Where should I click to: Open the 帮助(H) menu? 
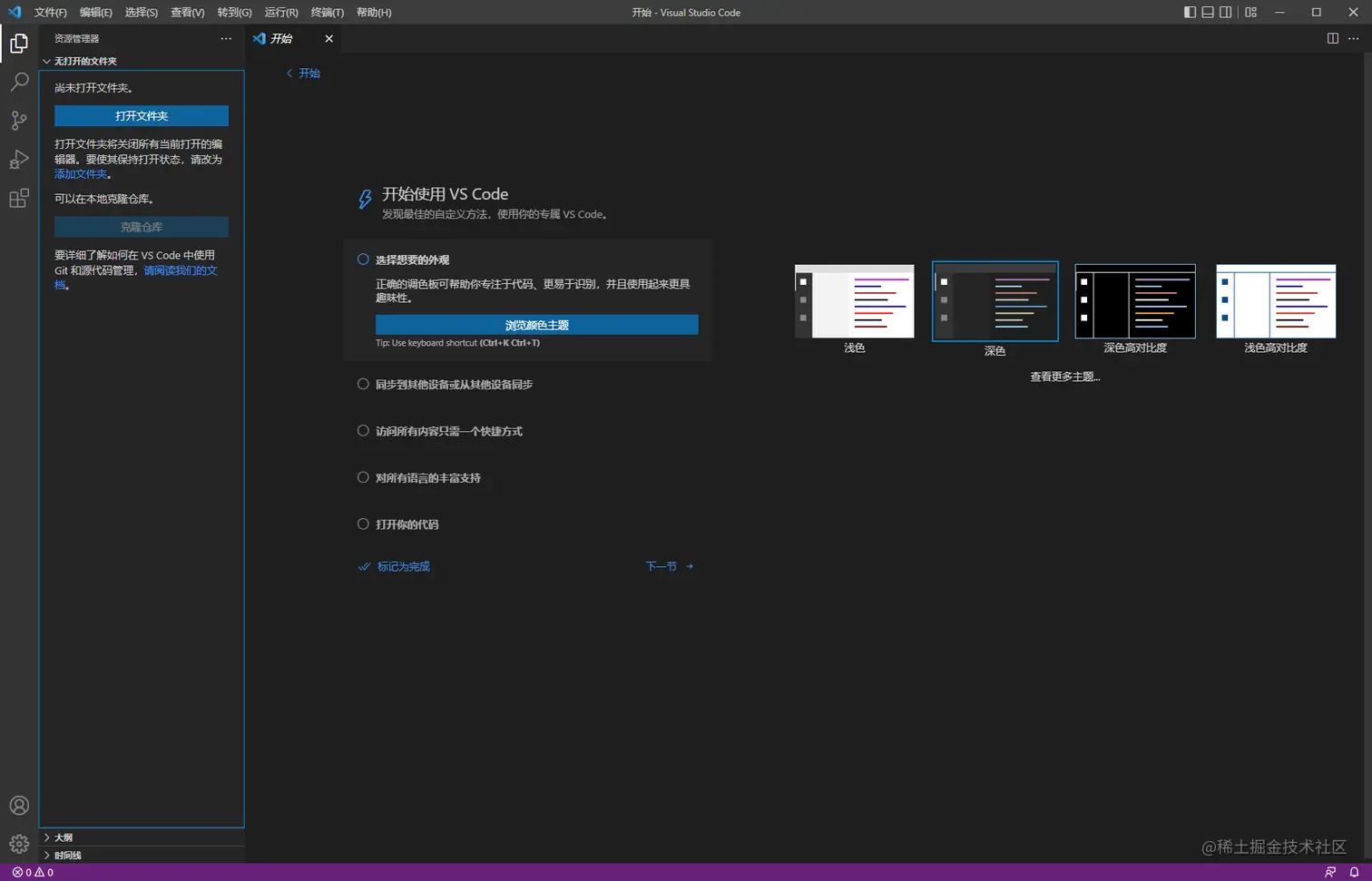click(374, 12)
